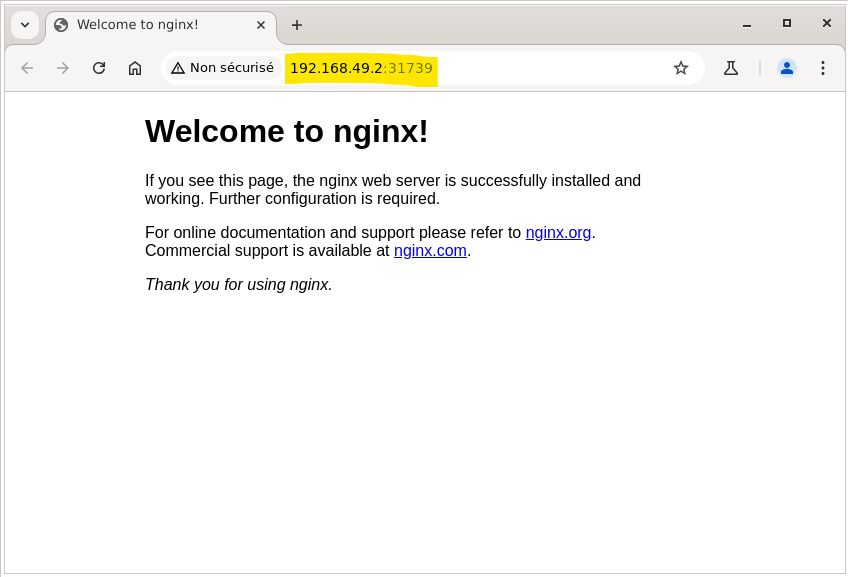Click the paragraph starting If you see this page

click(x=393, y=189)
